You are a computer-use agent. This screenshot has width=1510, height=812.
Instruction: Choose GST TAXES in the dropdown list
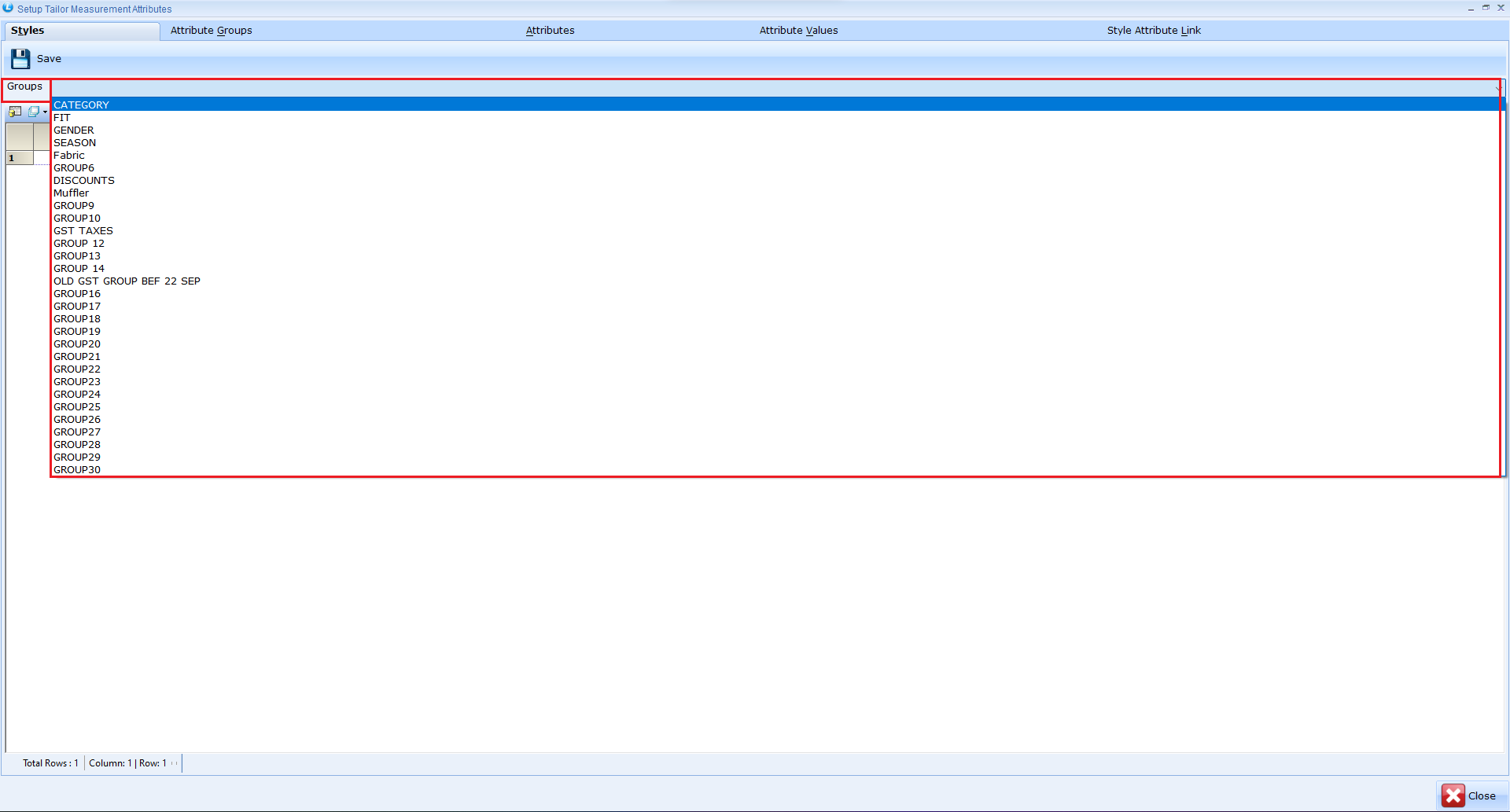coord(83,231)
